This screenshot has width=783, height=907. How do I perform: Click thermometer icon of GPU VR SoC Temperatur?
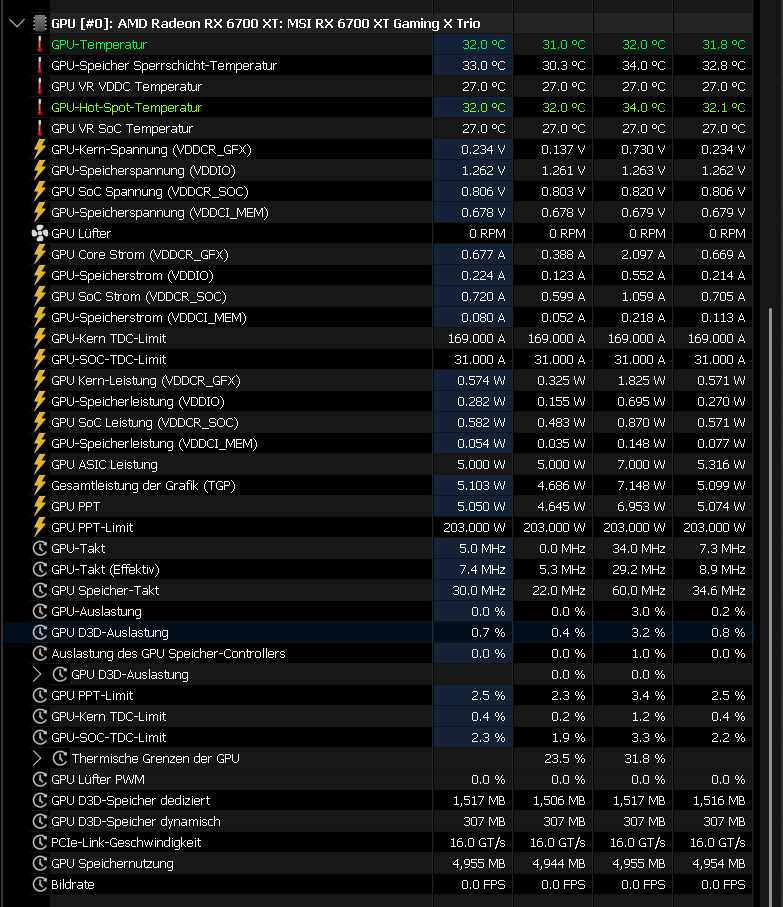(39, 128)
